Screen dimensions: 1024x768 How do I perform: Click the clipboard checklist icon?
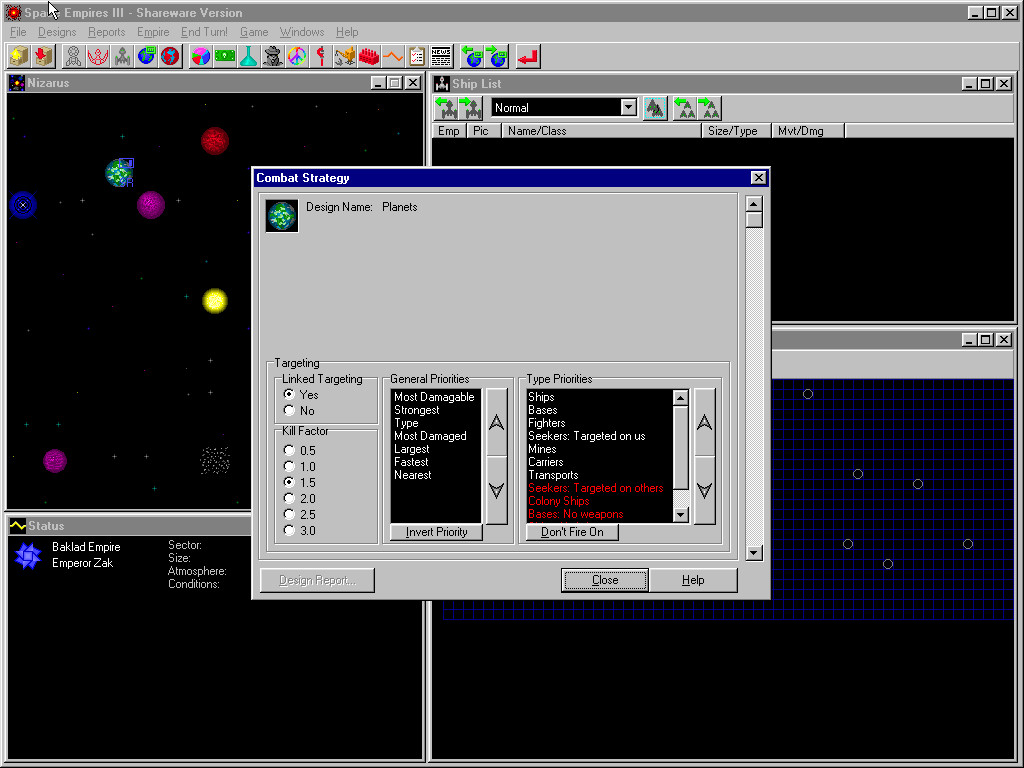coord(417,57)
